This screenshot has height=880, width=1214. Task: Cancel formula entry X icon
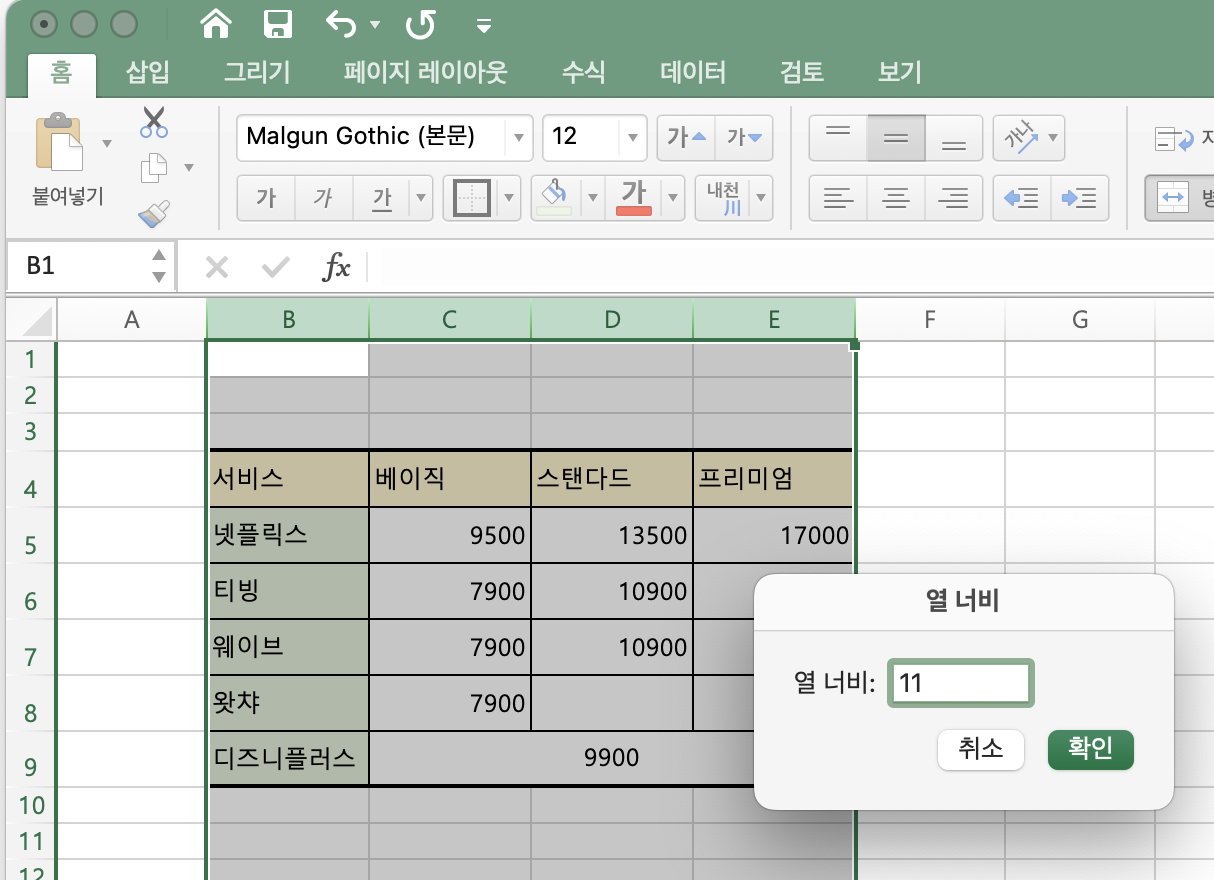(217, 266)
